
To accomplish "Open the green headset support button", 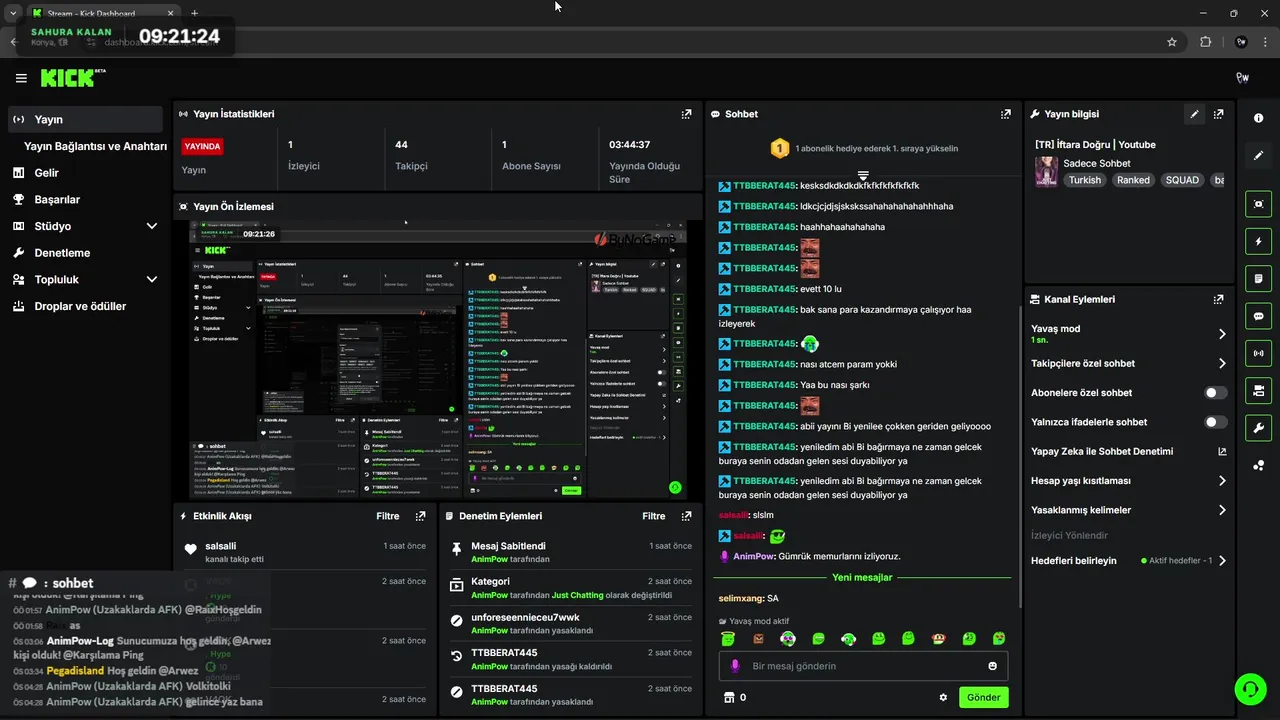I will (x=1250, y=689).
